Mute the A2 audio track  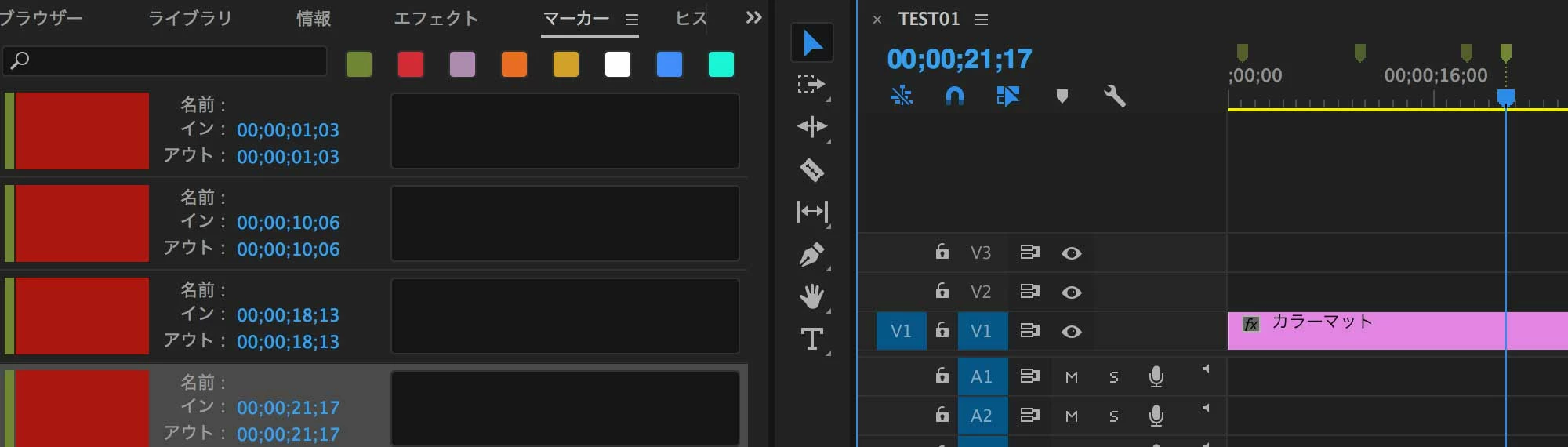(1072, 416)
